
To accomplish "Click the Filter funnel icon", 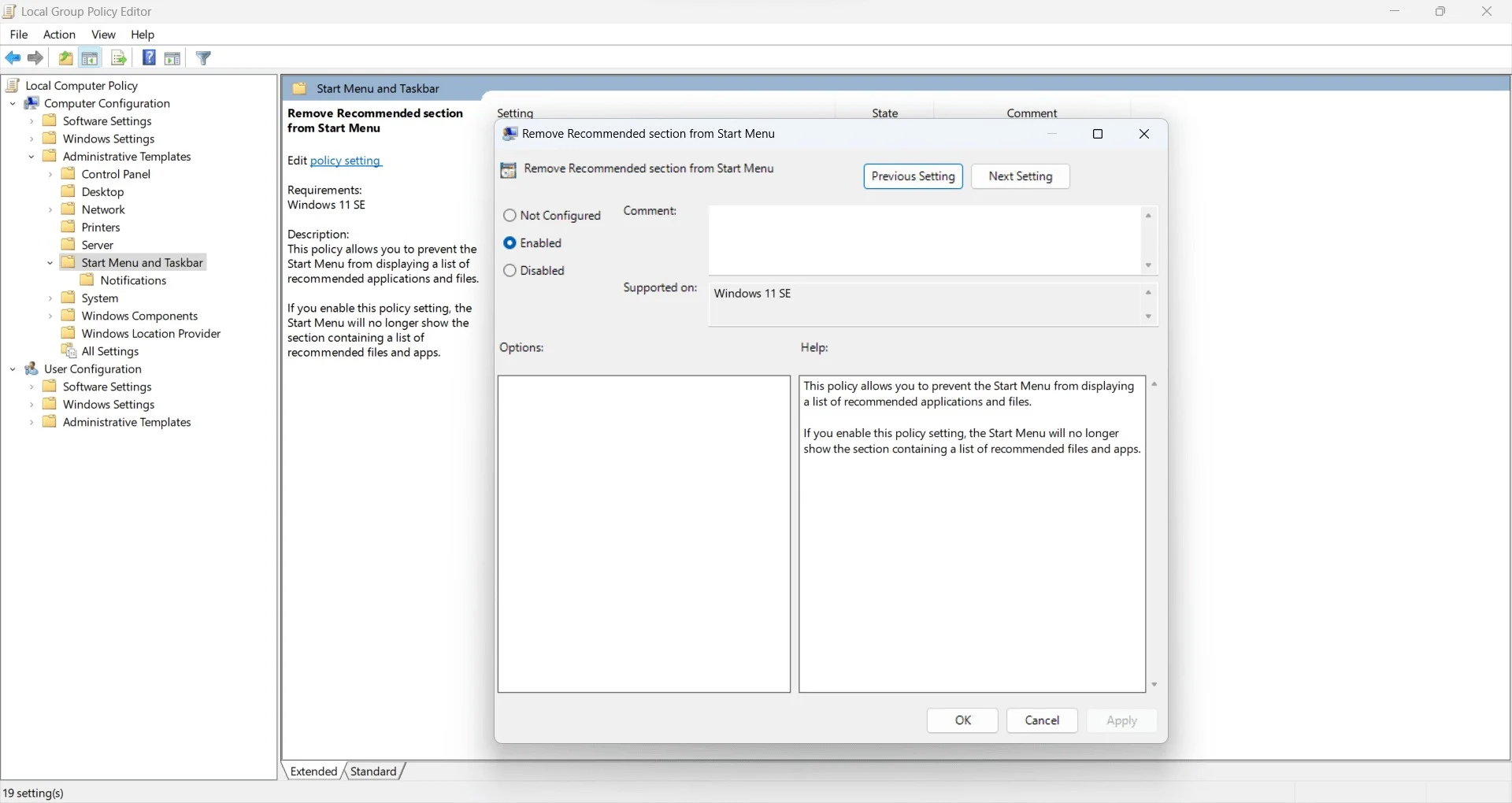I will 203,58.
